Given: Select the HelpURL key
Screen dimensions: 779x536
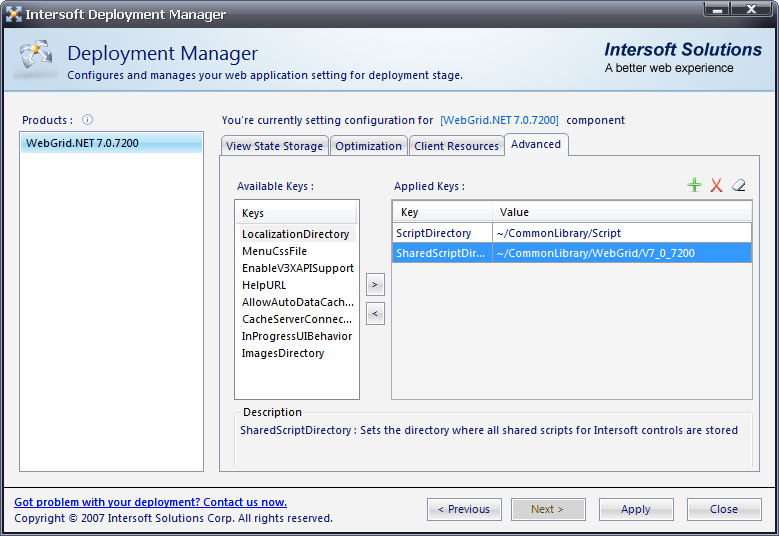Looking at the screenshot, I should pyautogui.click(x=297, y=285).
